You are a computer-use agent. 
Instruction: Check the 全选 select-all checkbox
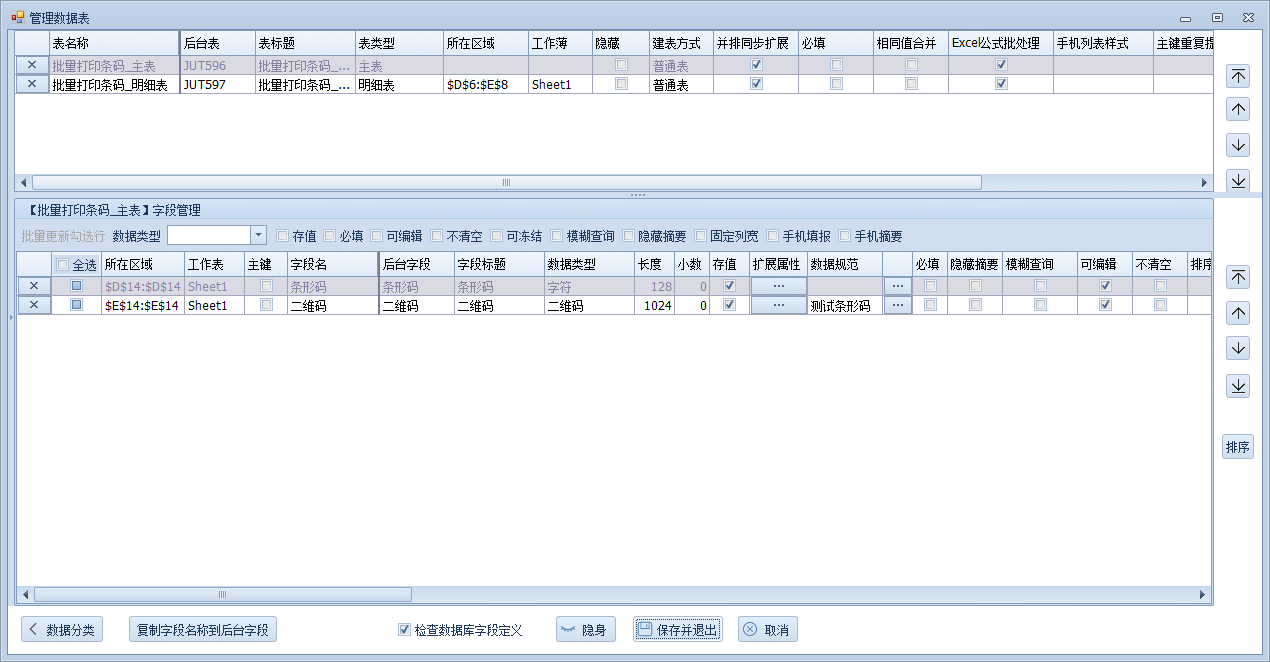(63, 265)
